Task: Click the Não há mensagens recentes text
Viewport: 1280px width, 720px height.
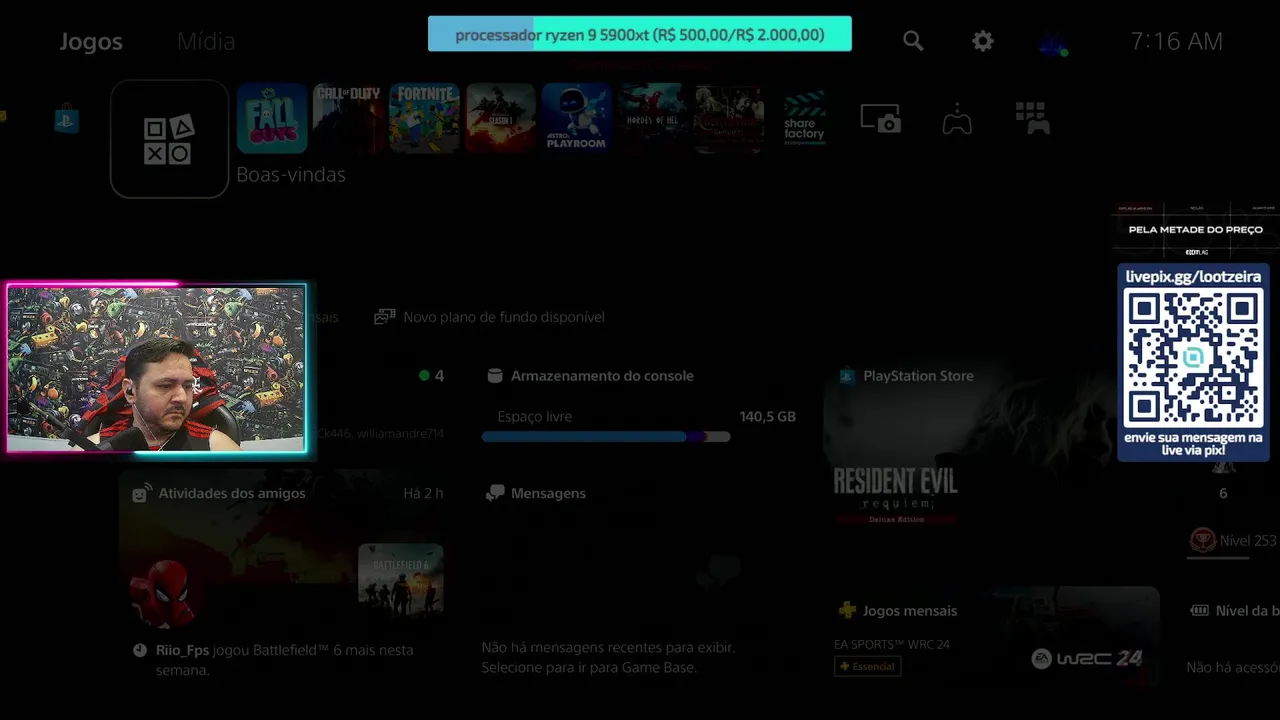Action: point(608,657)
